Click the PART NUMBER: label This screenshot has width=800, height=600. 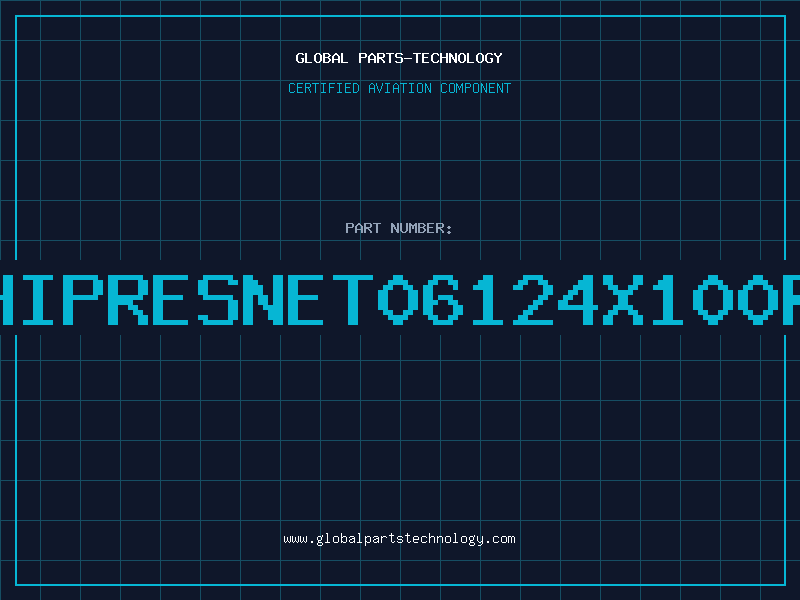(x=399, y=228)
